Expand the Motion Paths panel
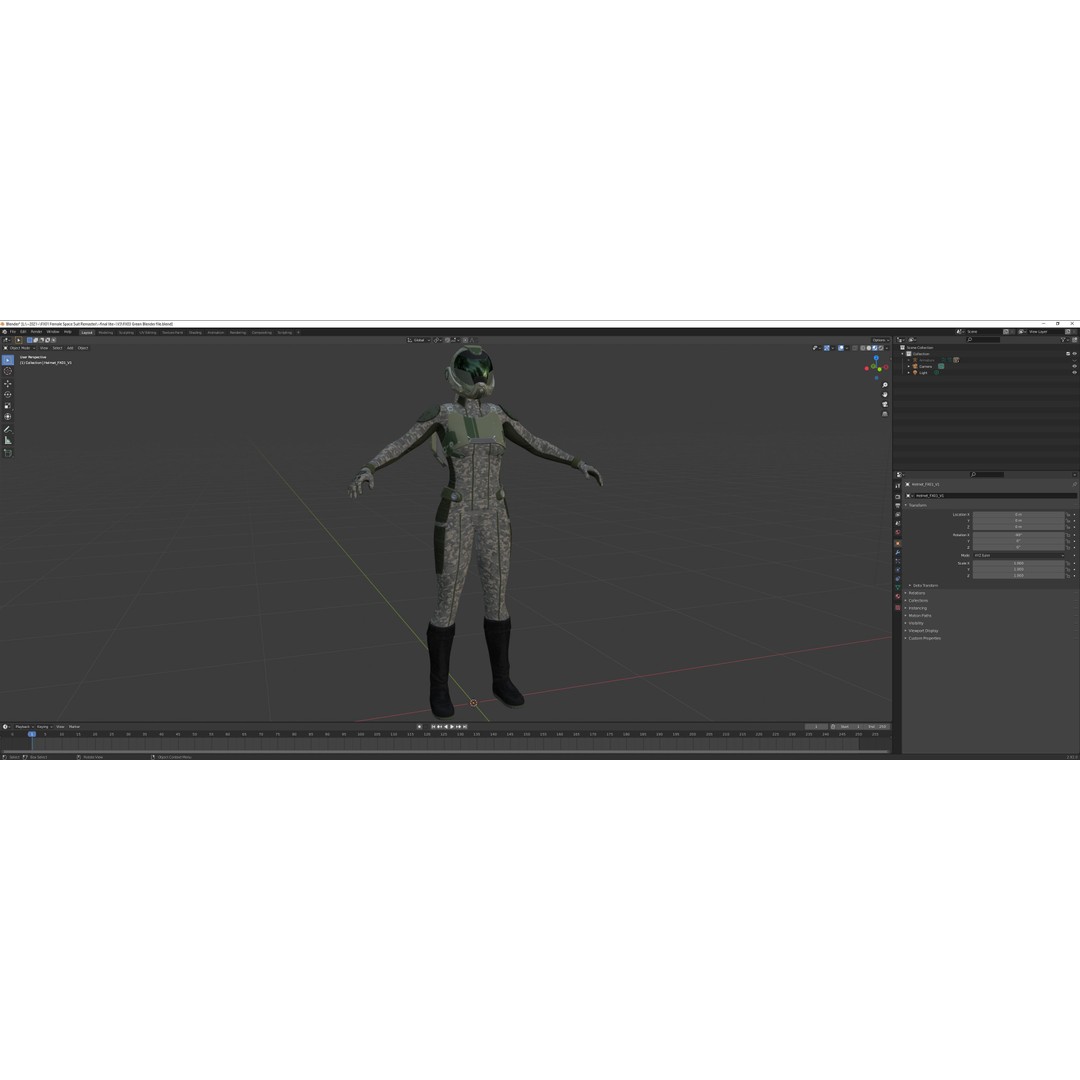The height and width of the screenshot is (1080, 1080). (x=918, y=616)
